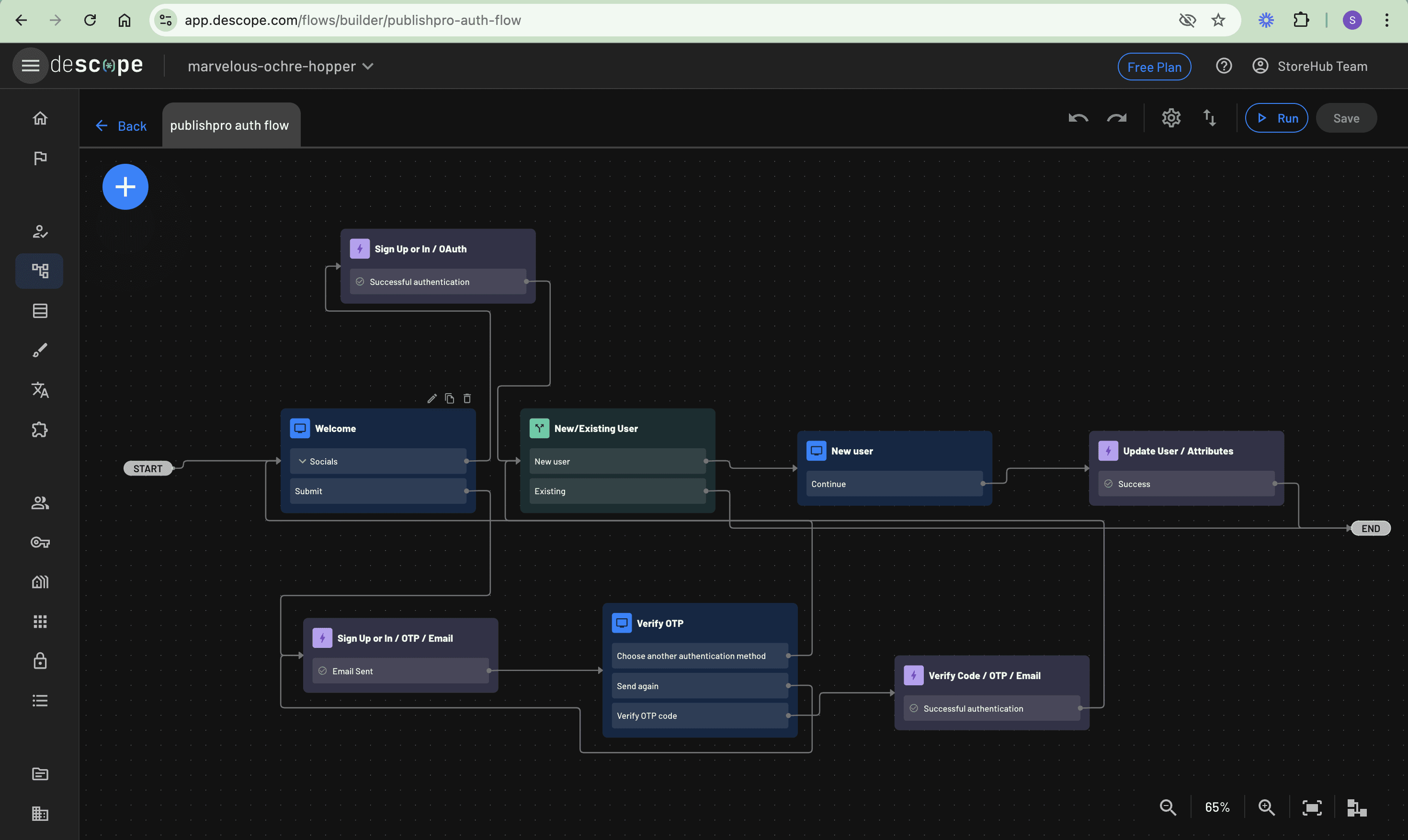The image size is (1408, 840).
Task: Toggle the minimap layout icon
Action: (1356, 807)
